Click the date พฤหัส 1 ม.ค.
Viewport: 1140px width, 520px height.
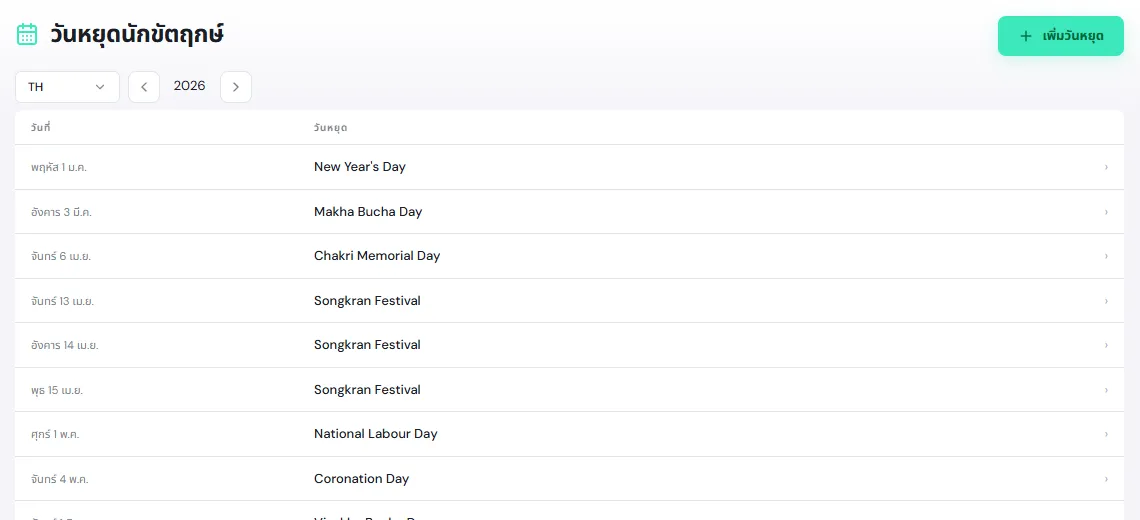click(x=59, y=167)
